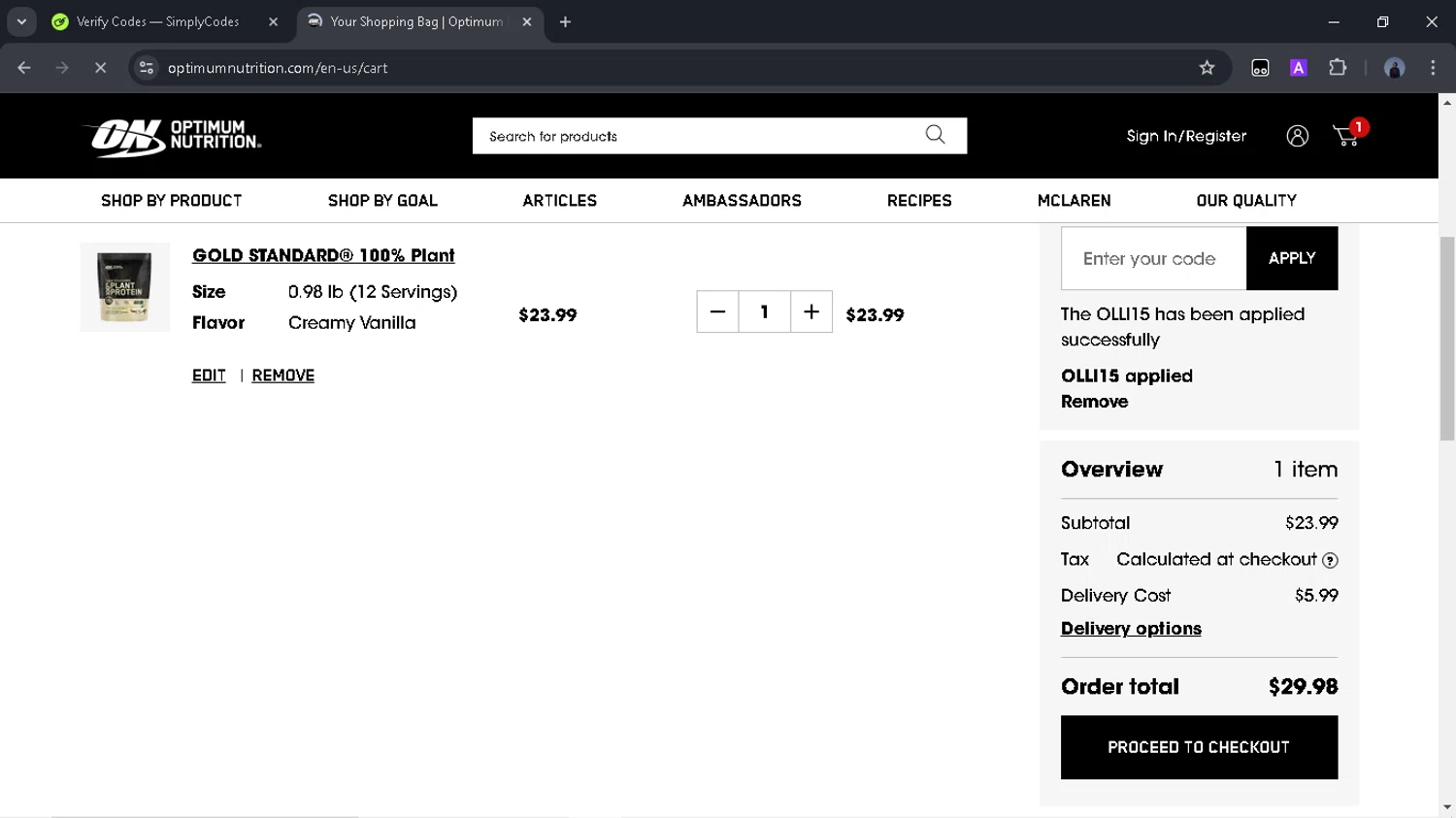The width and height of the screenshot is (1456, 818).
Task: Click the scrollbar up arrow
Action: [1447, 102]
